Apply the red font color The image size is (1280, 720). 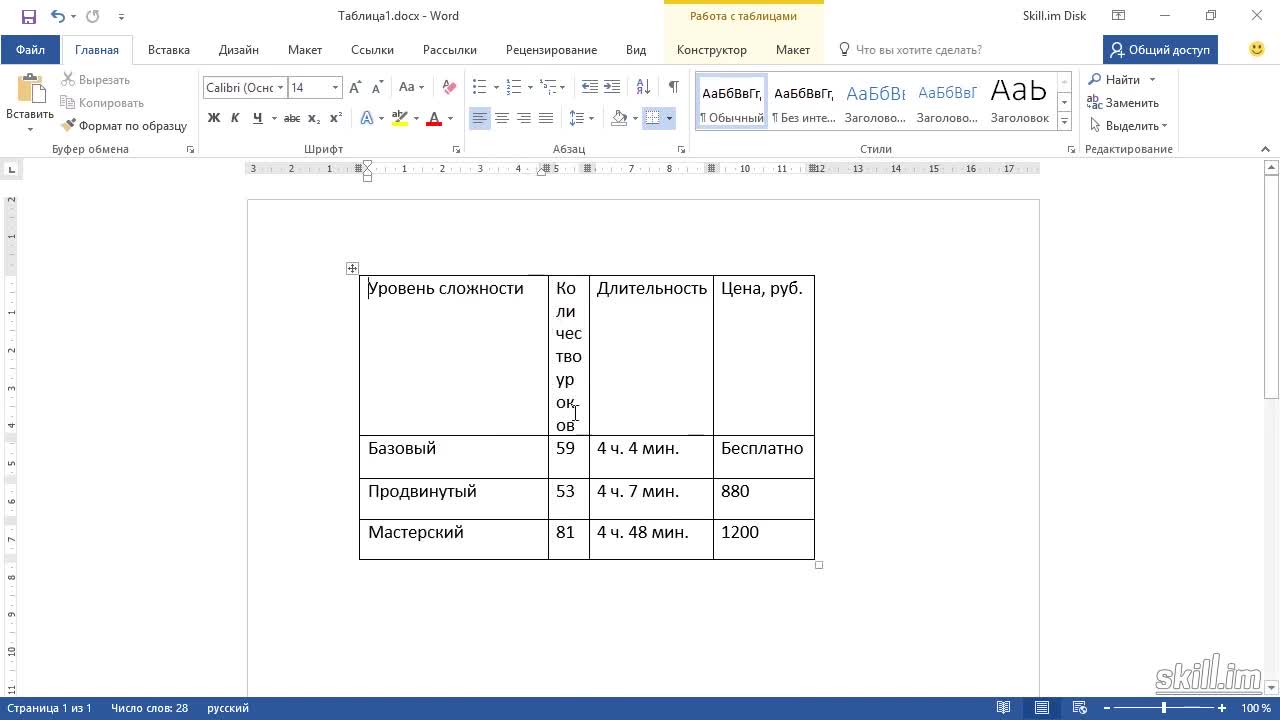point(434,118)
